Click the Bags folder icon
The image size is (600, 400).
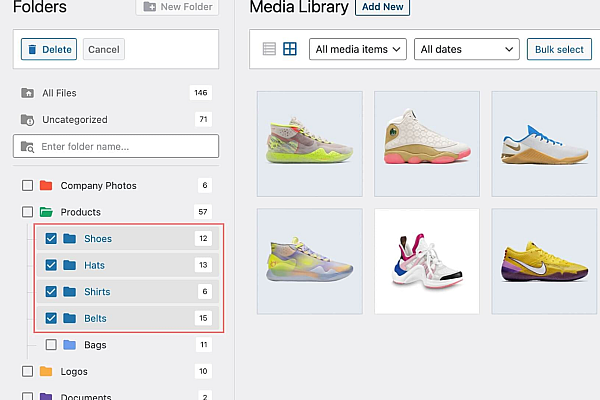click(69, 345)
